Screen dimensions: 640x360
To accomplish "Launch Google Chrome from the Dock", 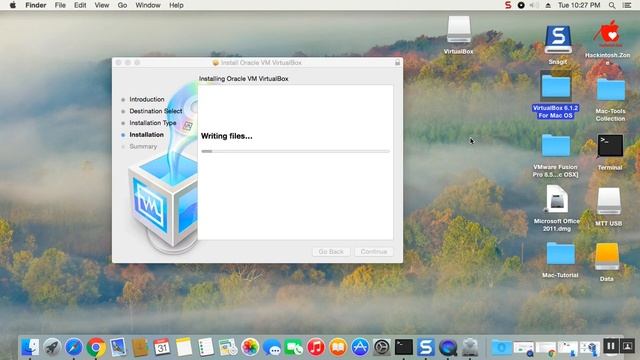I will tap(96, 347).
